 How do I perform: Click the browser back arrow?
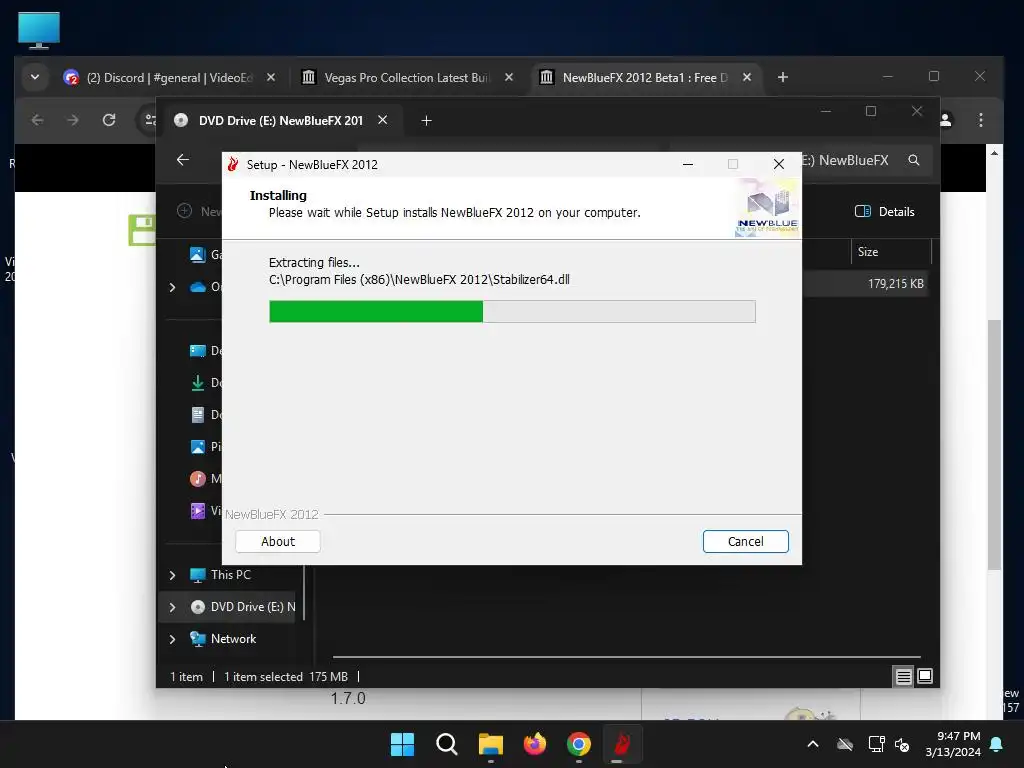click(x=37, y=120)
